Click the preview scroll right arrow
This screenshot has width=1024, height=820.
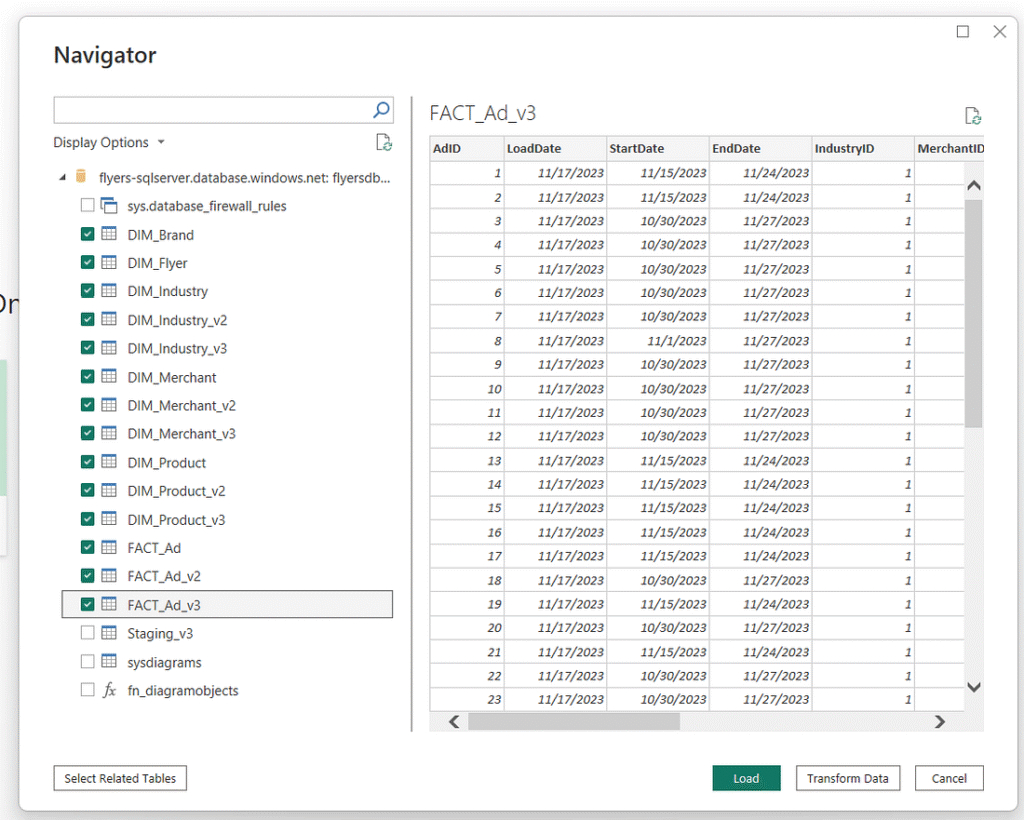click(x=939, y=721)
